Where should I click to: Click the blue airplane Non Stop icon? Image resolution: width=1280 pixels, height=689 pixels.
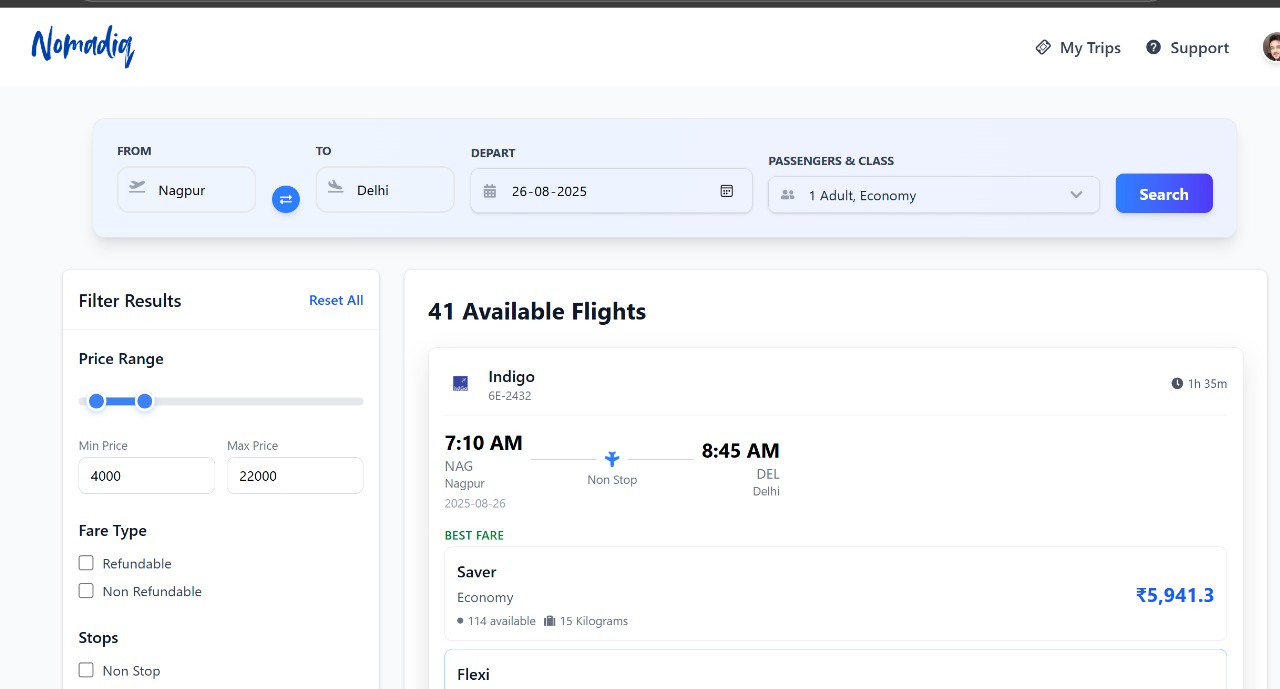pyautogui.click(x=612, y=459)
